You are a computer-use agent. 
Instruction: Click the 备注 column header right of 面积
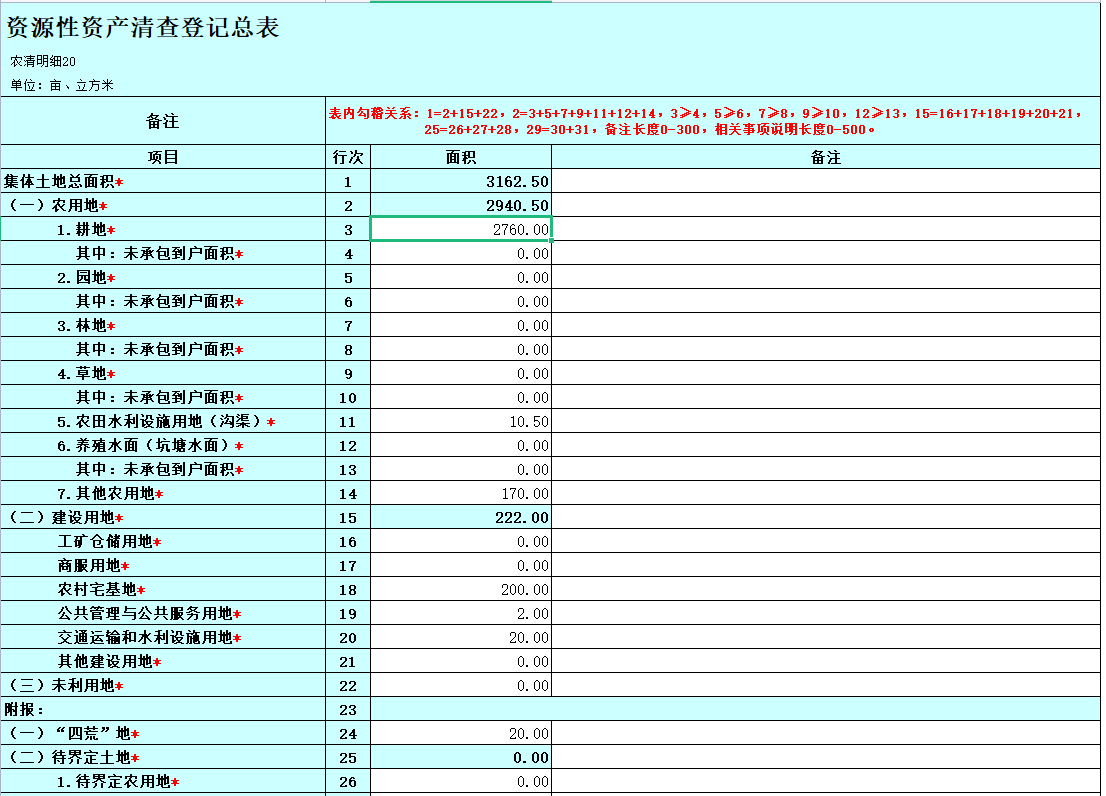(x=825, y=157)
